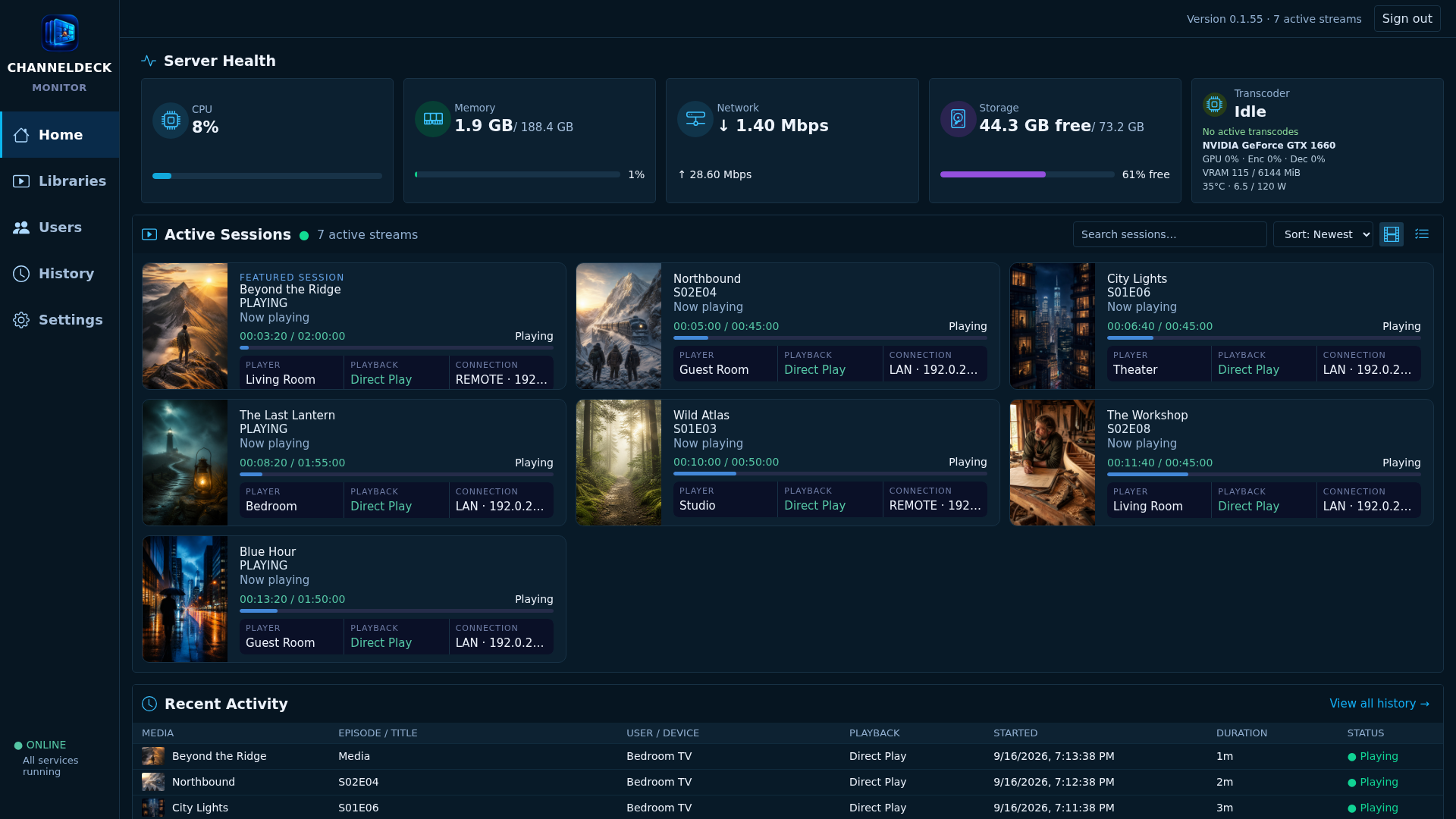The image size is (1456, 819).
Task: Click the ONLINE status indicator
Action: 40,745
